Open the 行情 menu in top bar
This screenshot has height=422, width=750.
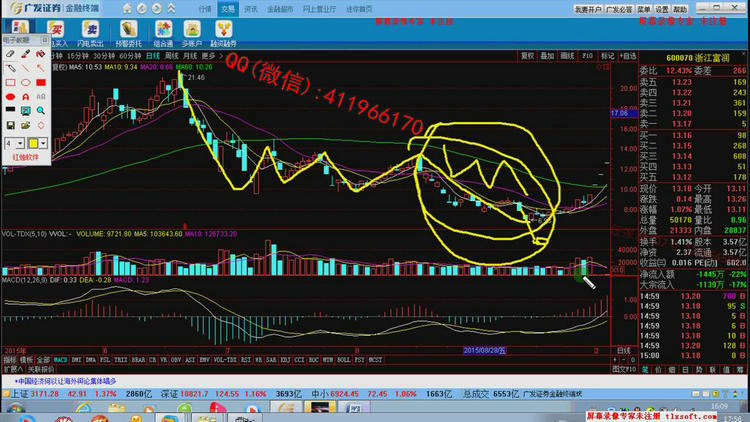(x=205, y=9)
